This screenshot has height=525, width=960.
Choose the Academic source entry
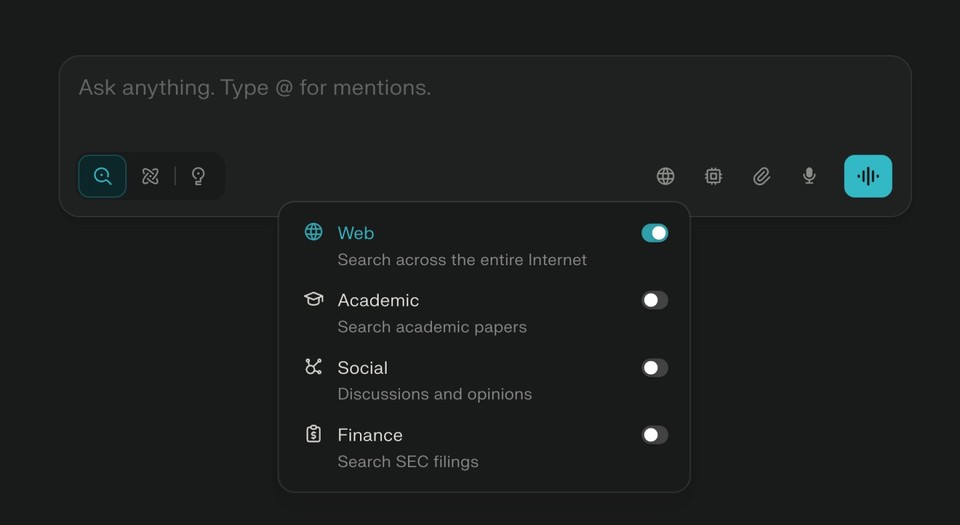point(378,300)
